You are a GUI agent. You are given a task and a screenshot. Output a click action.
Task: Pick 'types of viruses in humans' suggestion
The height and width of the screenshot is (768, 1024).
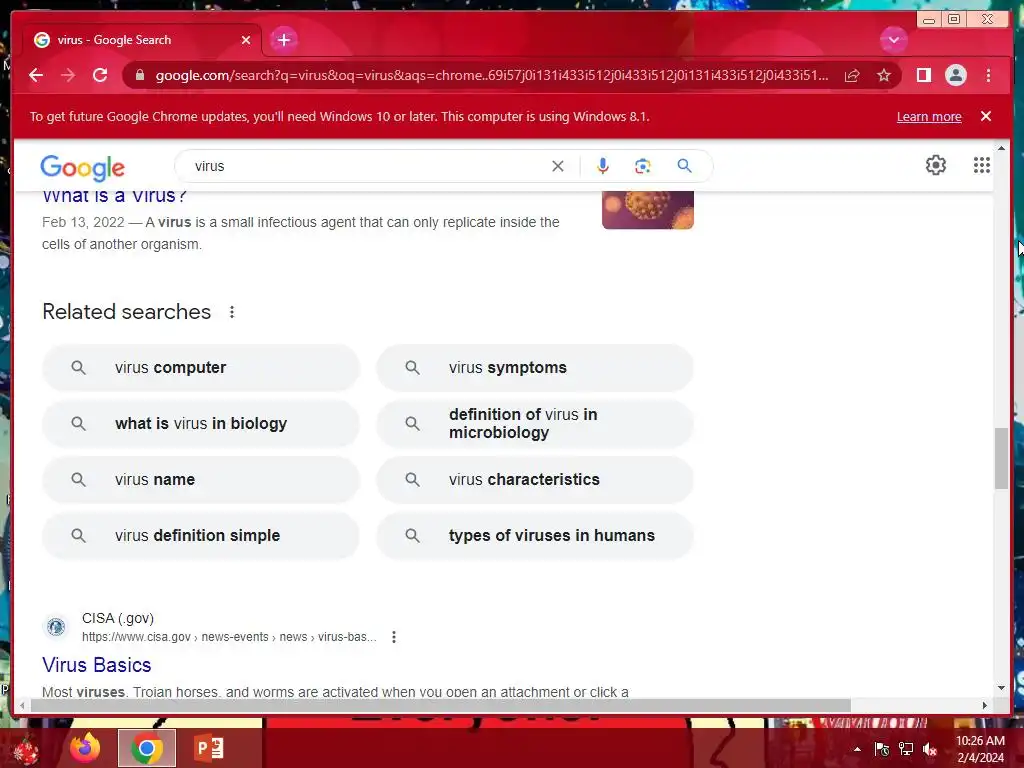tap(535, 536)
